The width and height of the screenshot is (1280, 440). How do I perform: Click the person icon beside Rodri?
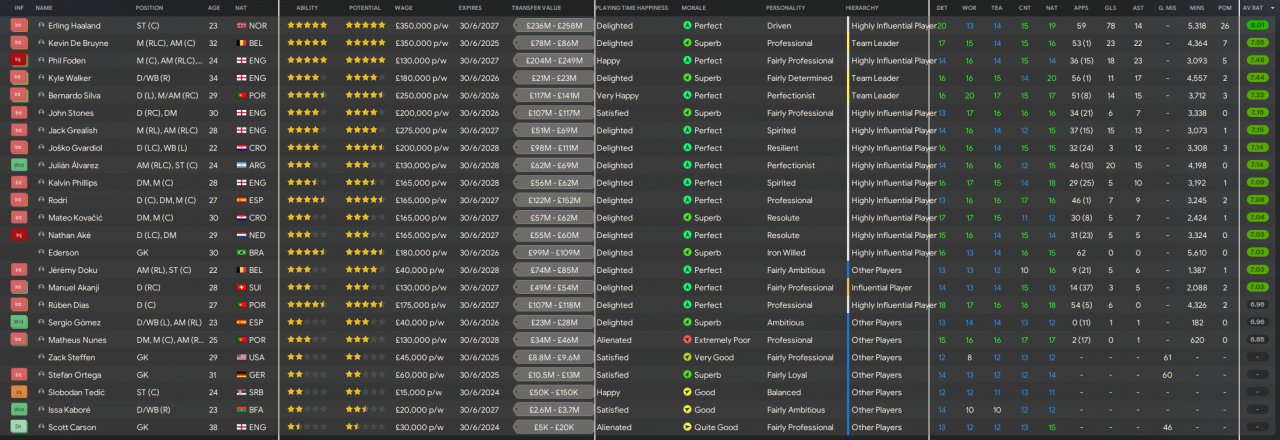(41, 200)
